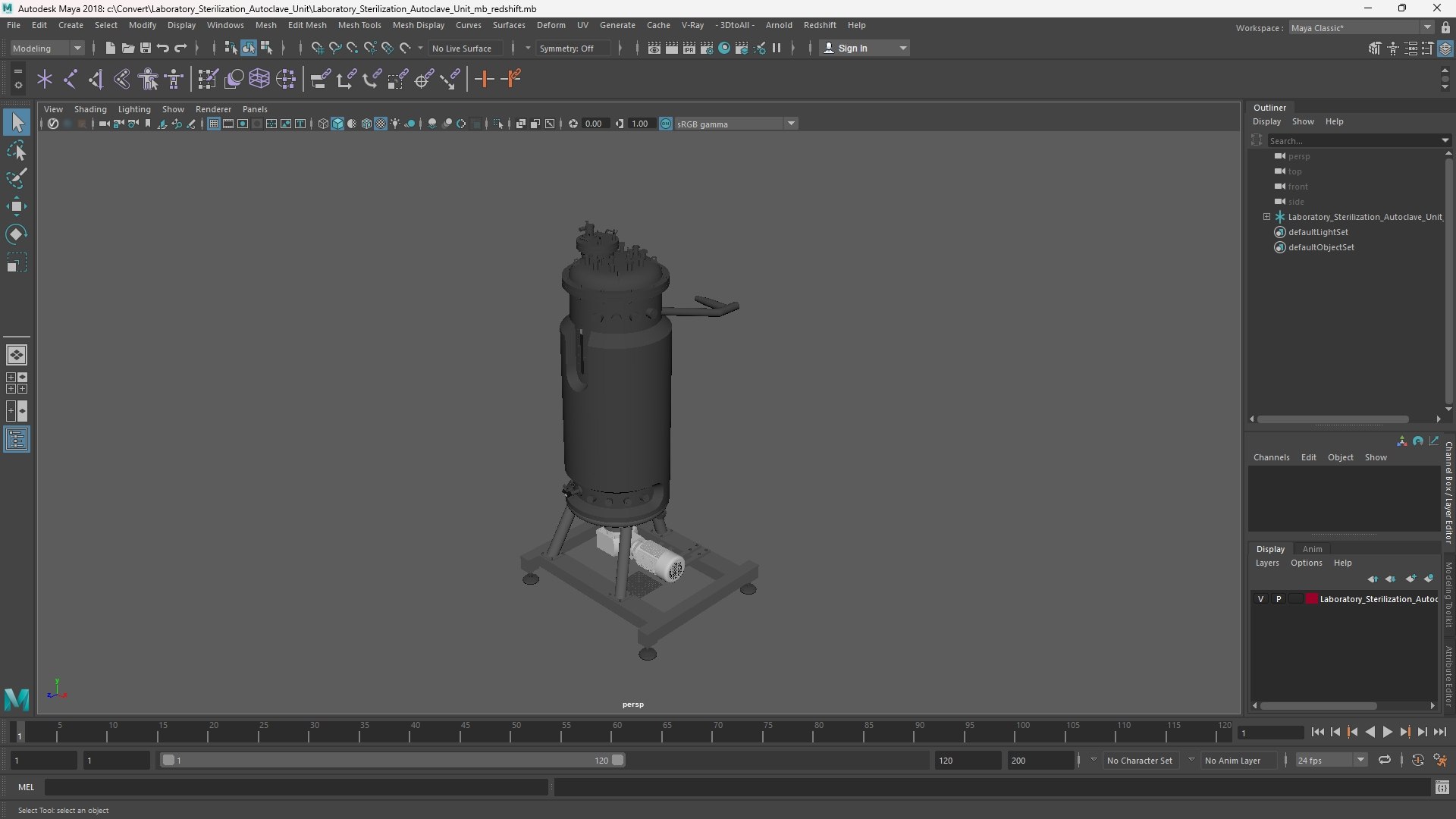This screenshot has height=819, width=1456.
Task: Open the Redshift menu
Action: (x=820, y=25)
